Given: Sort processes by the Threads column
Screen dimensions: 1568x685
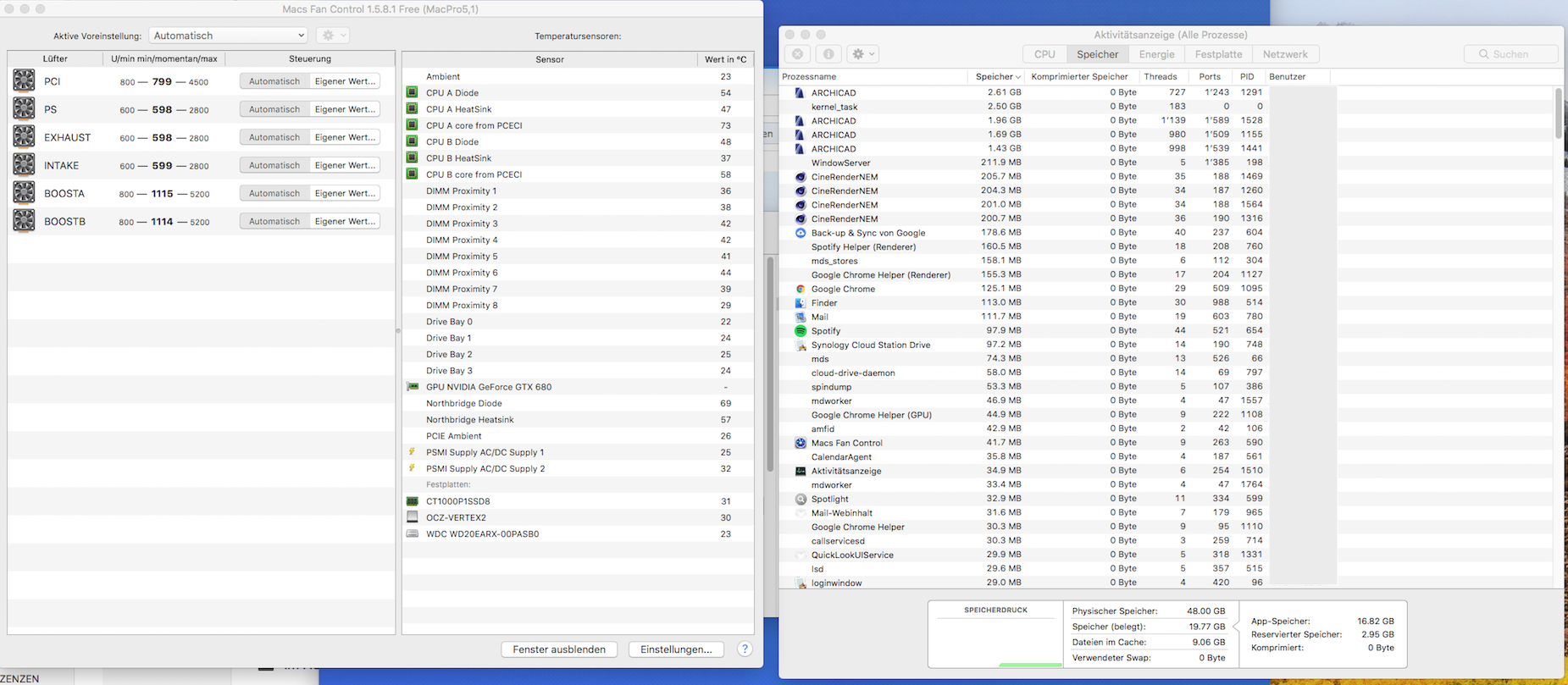Looking at the screenshot, I should click(x=1160, y=76).
